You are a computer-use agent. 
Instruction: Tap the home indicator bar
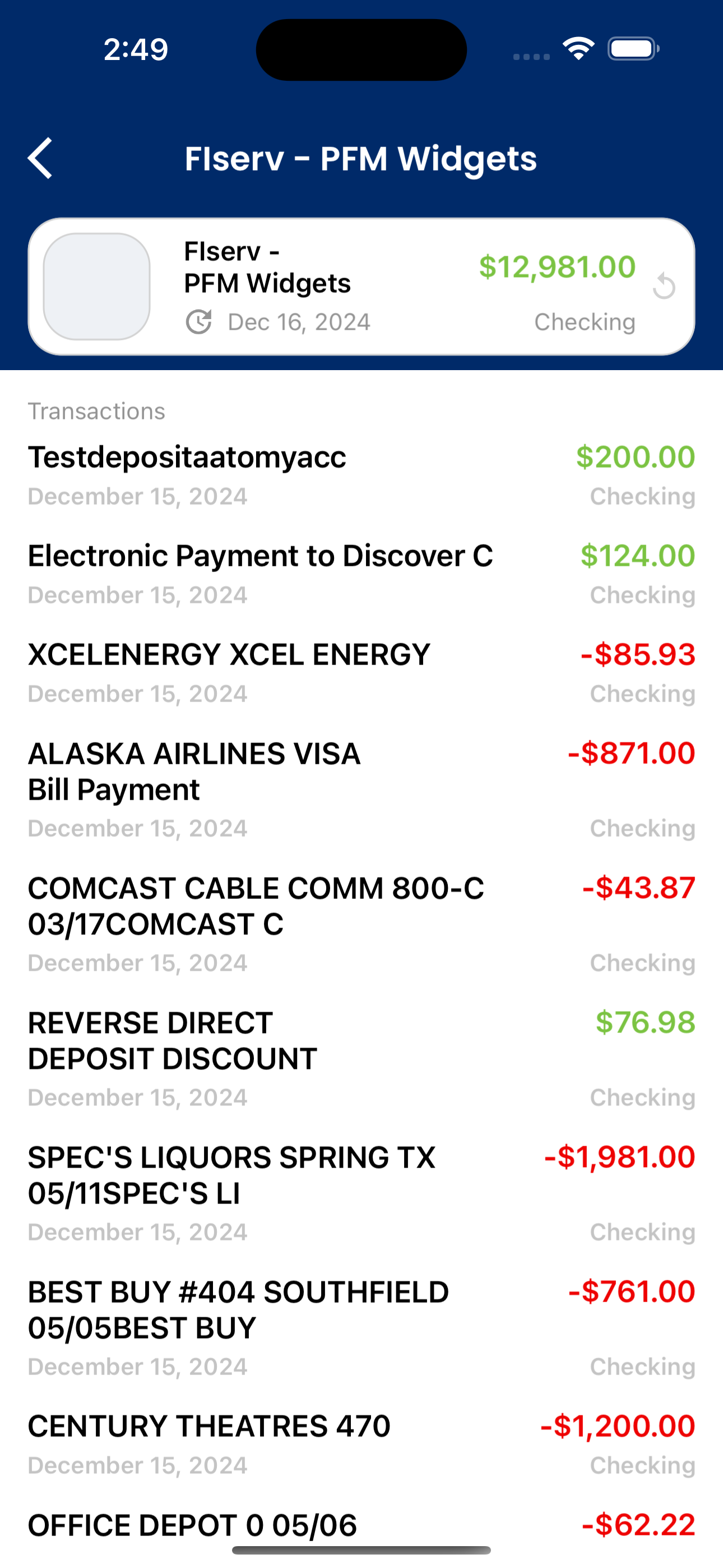[361, 1549]
